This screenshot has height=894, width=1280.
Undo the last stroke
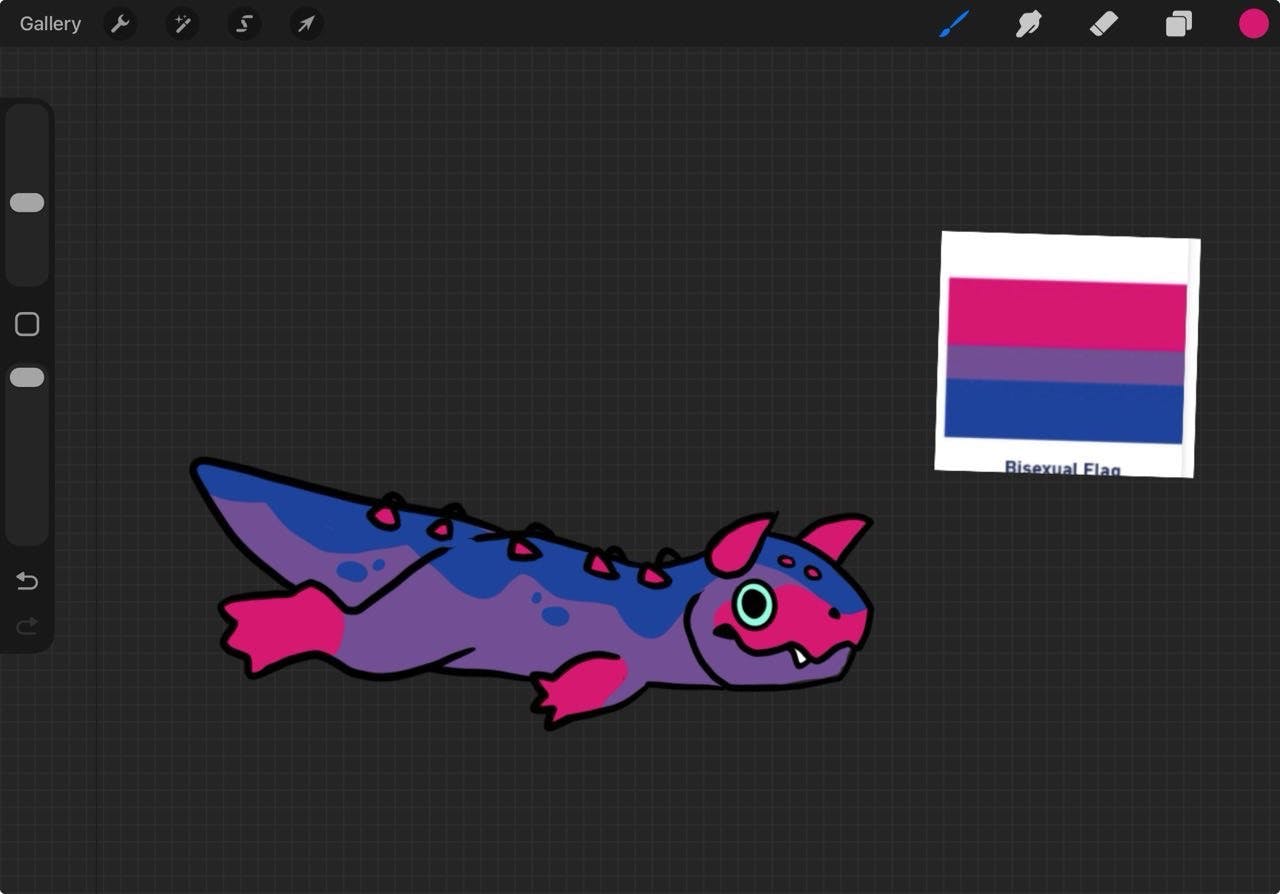tap(27, 581)
